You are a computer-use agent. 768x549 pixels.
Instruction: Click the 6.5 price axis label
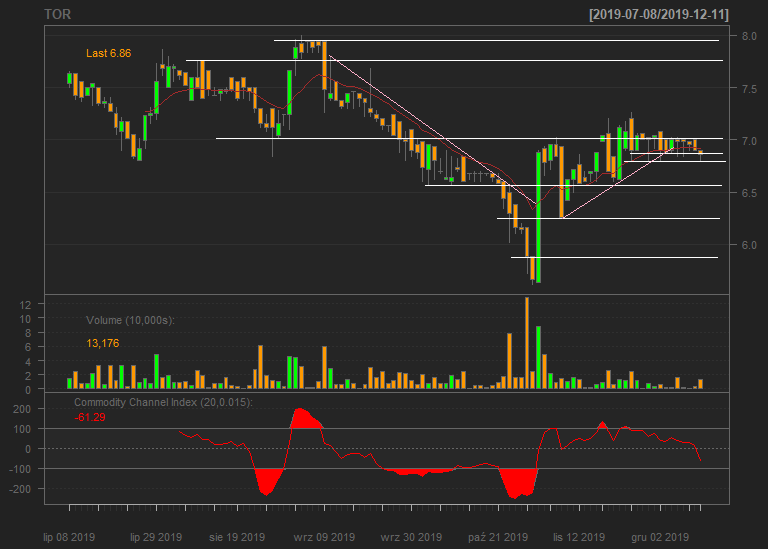pyautogui.click(x=749, y=193)
